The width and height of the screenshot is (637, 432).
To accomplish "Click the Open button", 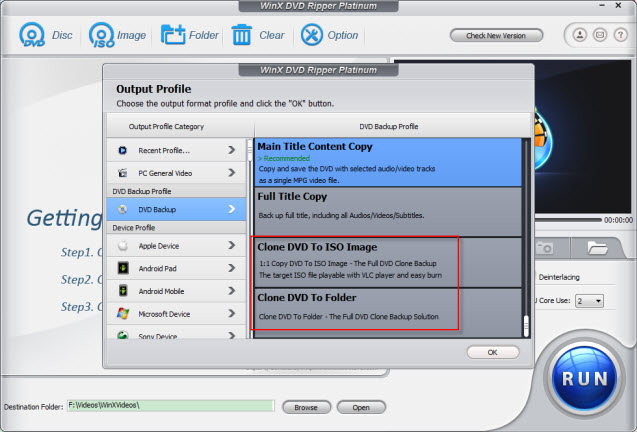I will (x=361, y=407).
